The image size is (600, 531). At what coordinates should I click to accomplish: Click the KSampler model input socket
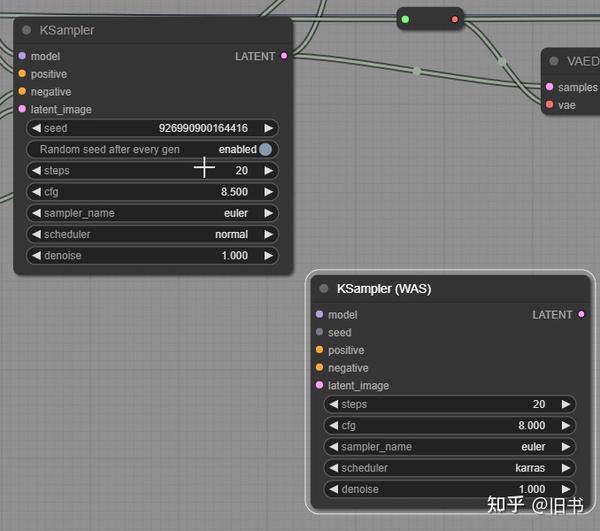pos(22,56)
